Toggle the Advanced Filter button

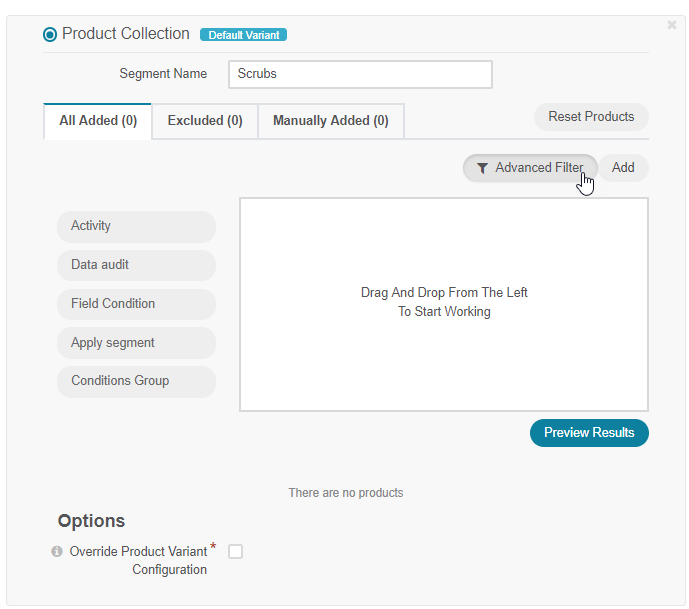tap(530, 168)
